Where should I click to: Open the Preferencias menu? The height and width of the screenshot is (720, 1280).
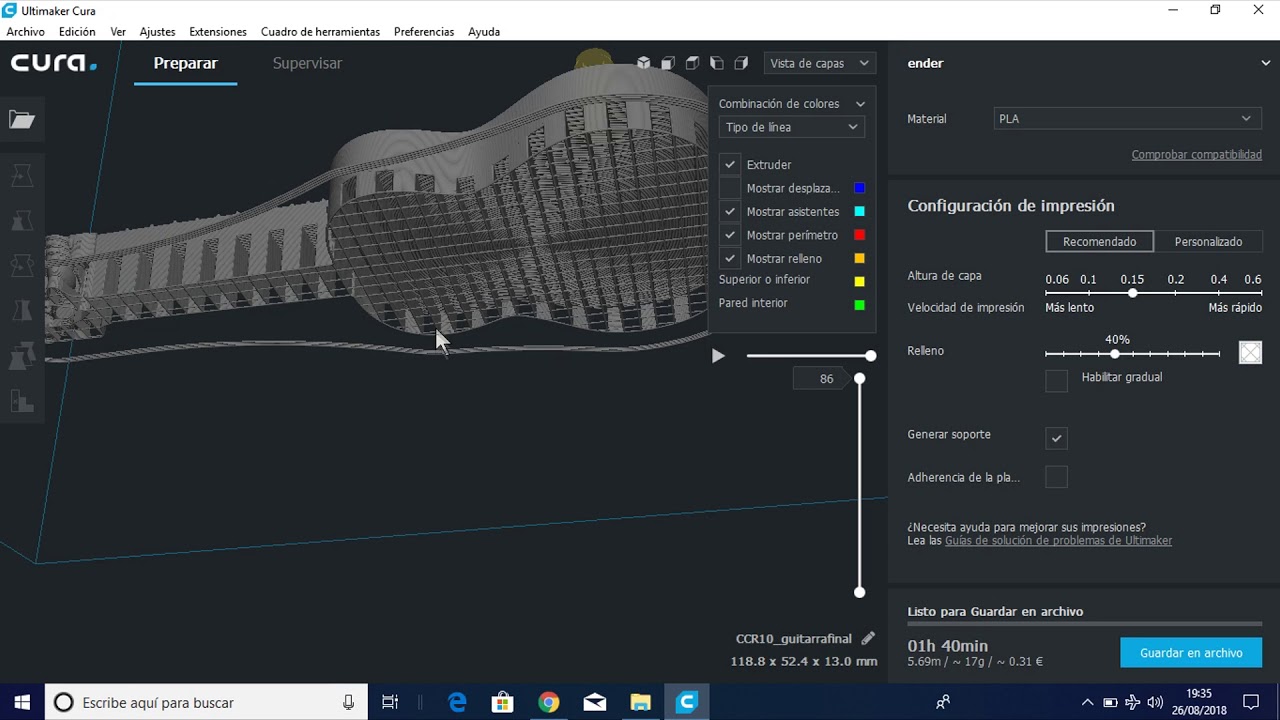(x=424, y=32)
